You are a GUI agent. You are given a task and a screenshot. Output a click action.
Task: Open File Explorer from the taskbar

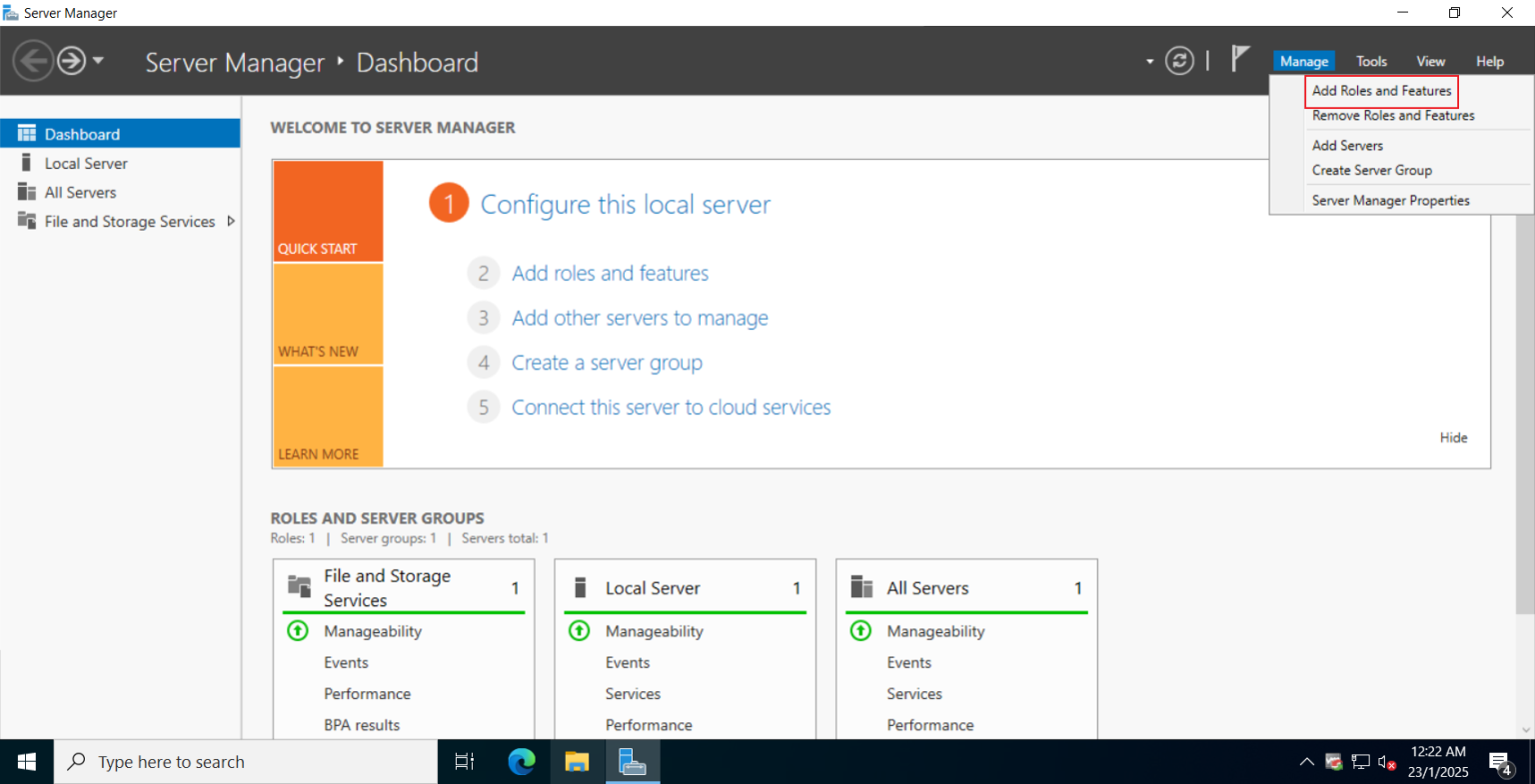click(577, 762)
